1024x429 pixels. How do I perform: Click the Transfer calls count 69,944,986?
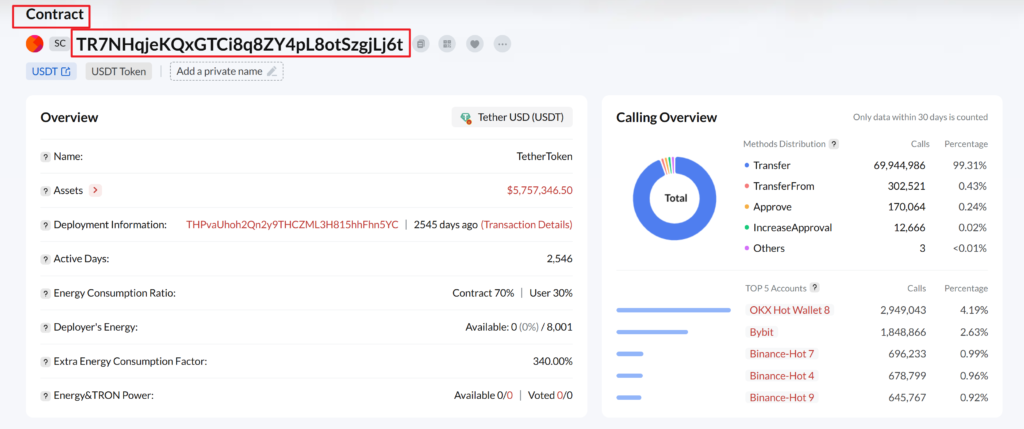click(x=899, y=165)
